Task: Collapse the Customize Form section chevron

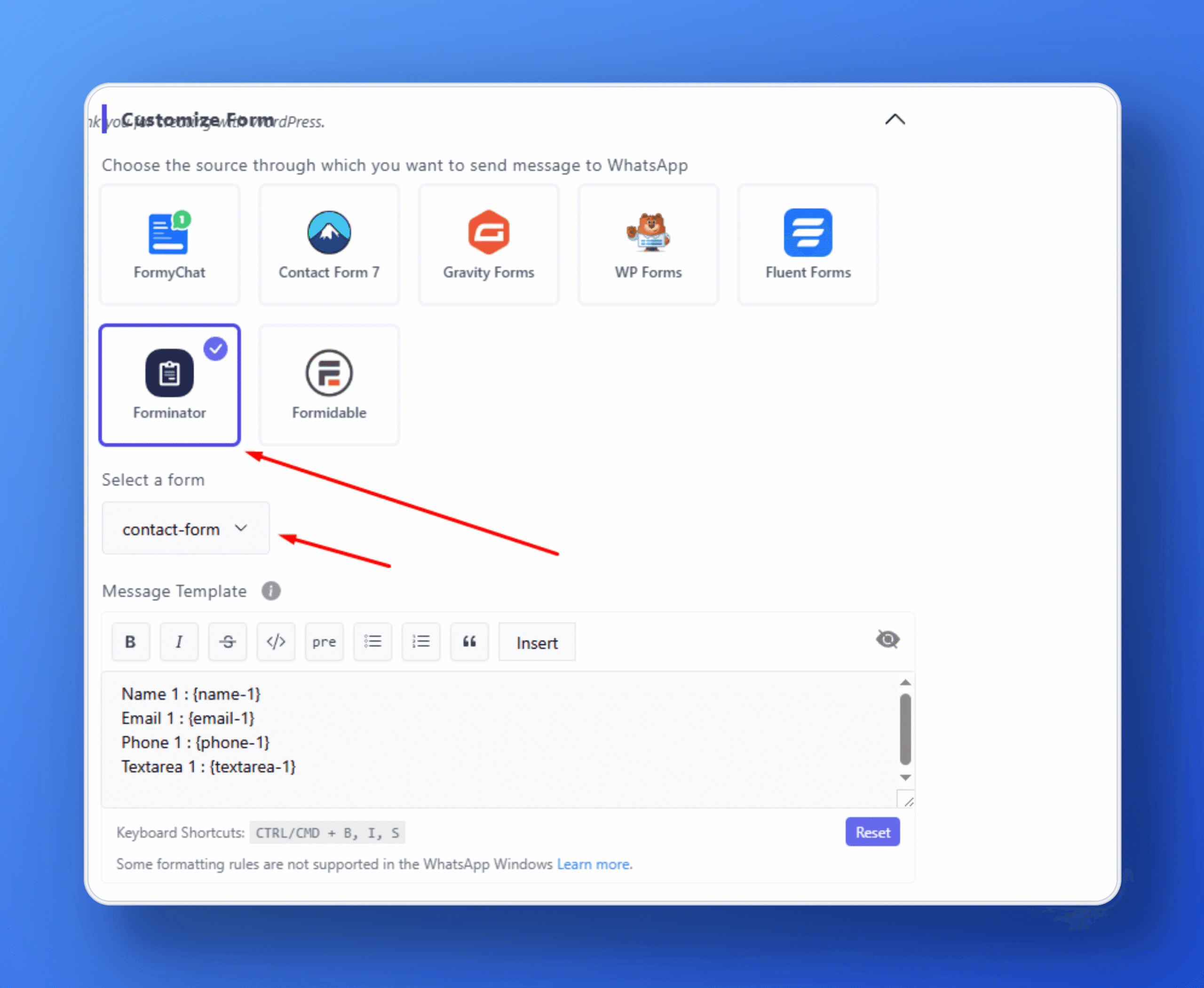Action: 895,119
